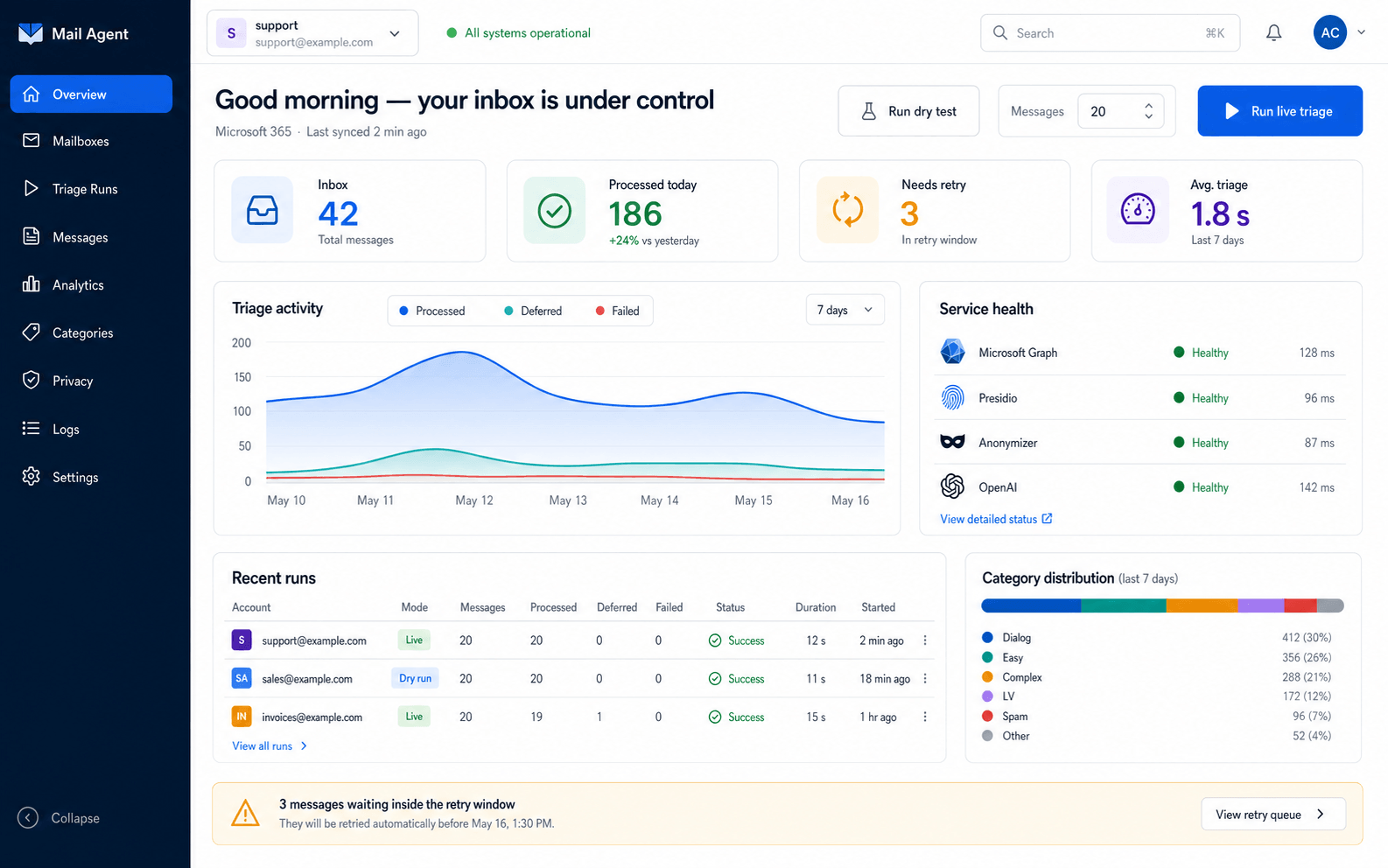Toggle the Processed series in chart legend

432,311
